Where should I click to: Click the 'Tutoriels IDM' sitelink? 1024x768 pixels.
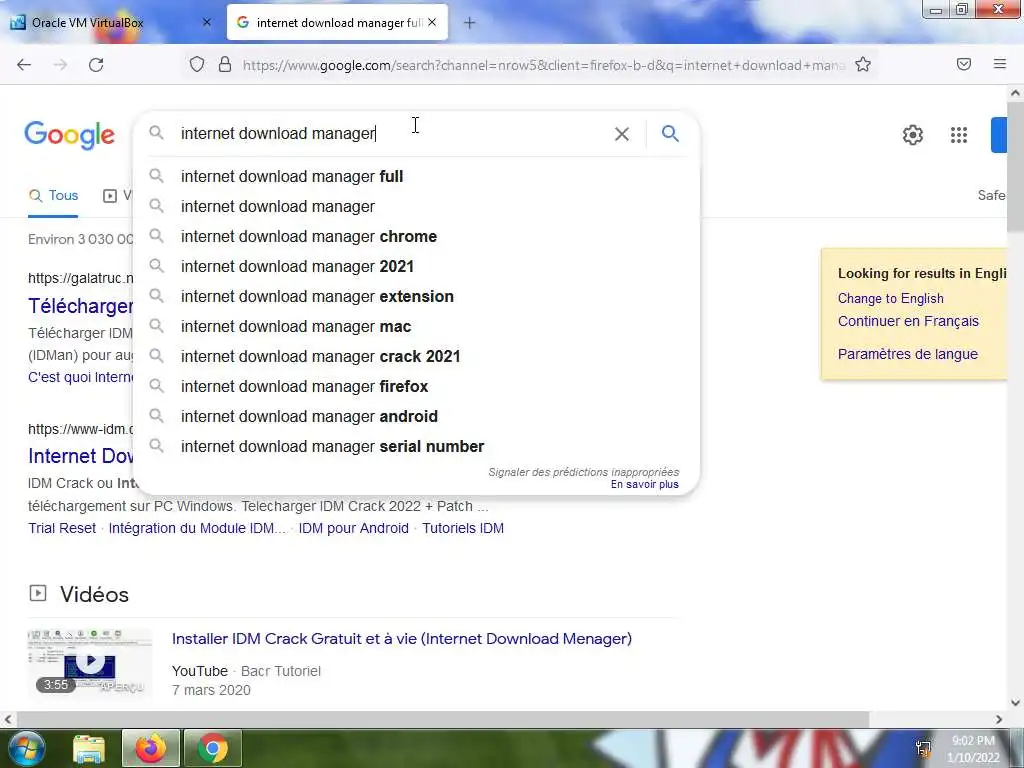[x=463, y=528]
